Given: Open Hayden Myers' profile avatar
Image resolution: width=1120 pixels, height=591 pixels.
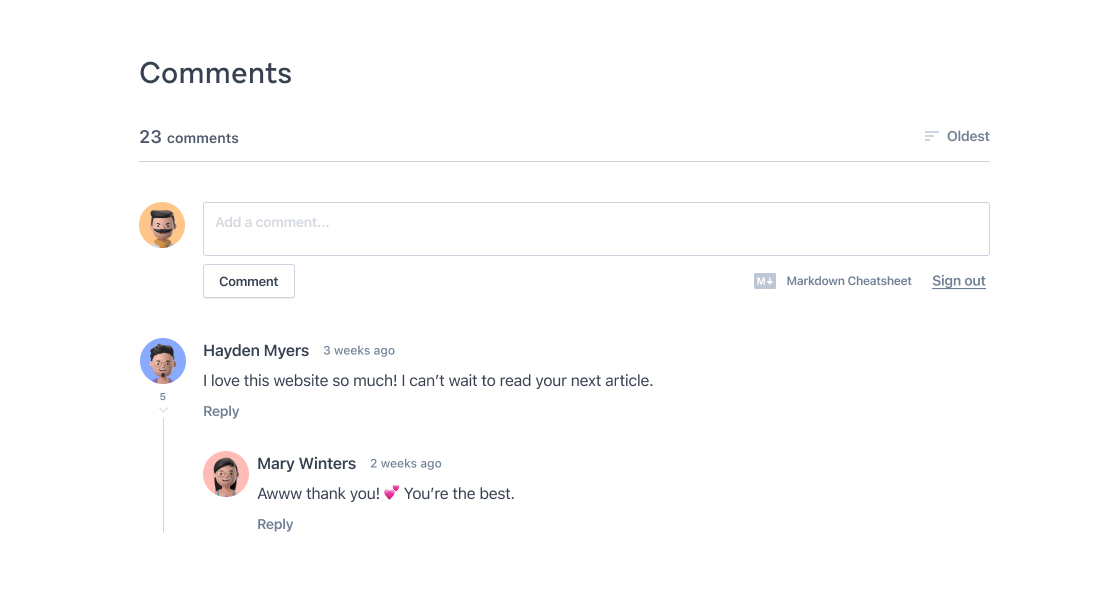Looking at the screenshot, I should coord(163,361).
